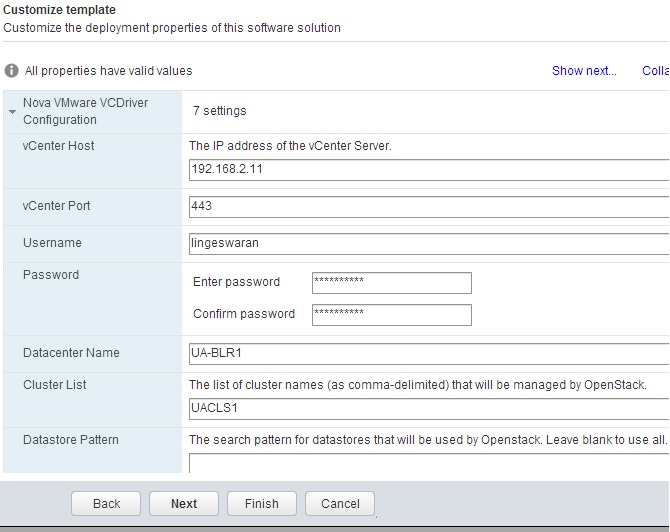Click the Finish button
The height and width of the screenshot is (532, 670).
(x=262, y=504)
